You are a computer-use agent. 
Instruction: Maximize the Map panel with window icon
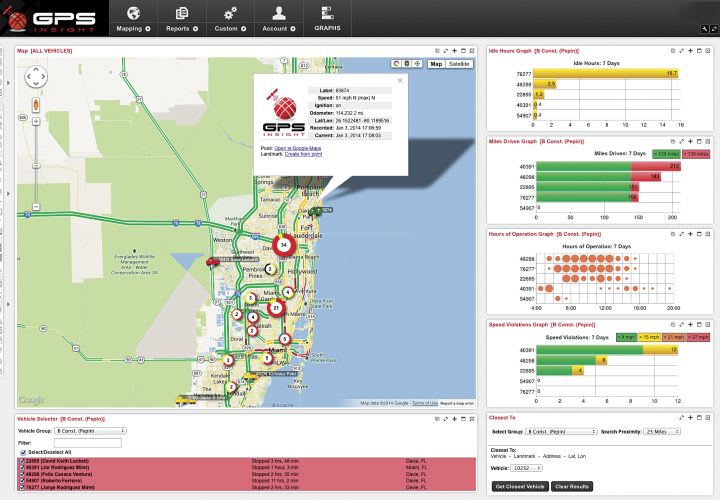pos(463,51)
